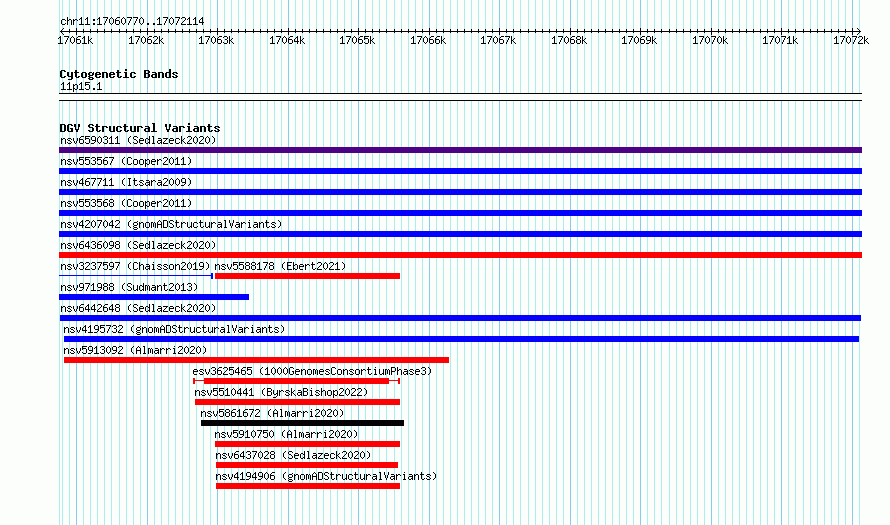Select the dark purple nsv6590311 variant bar
The width and height of the screenshot is (890, 525).
[460, 150]
